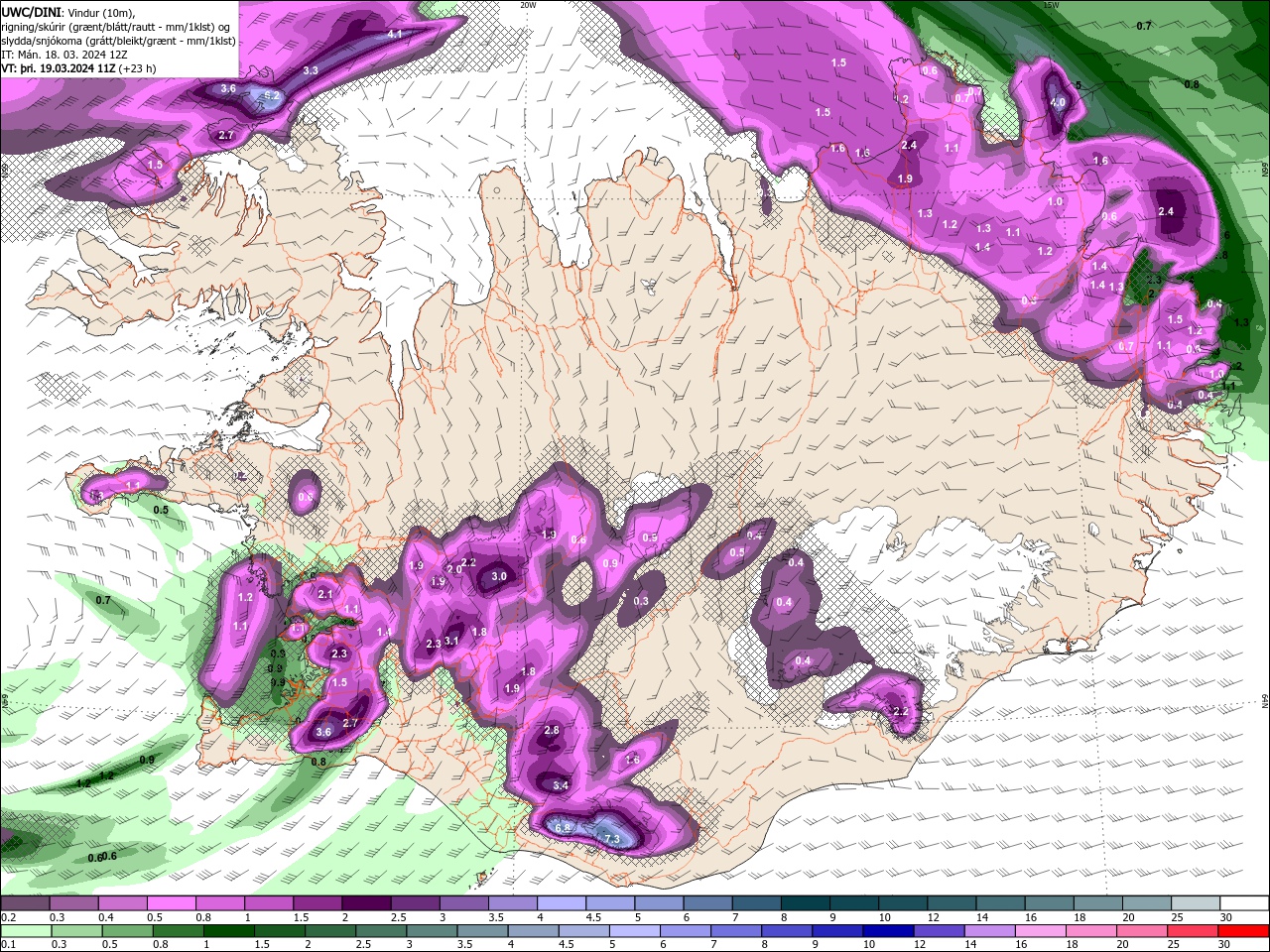Viewport: 1270px width, 952px height.
Task: Select the violet rain scale swatch at 12
Action: 940,930
